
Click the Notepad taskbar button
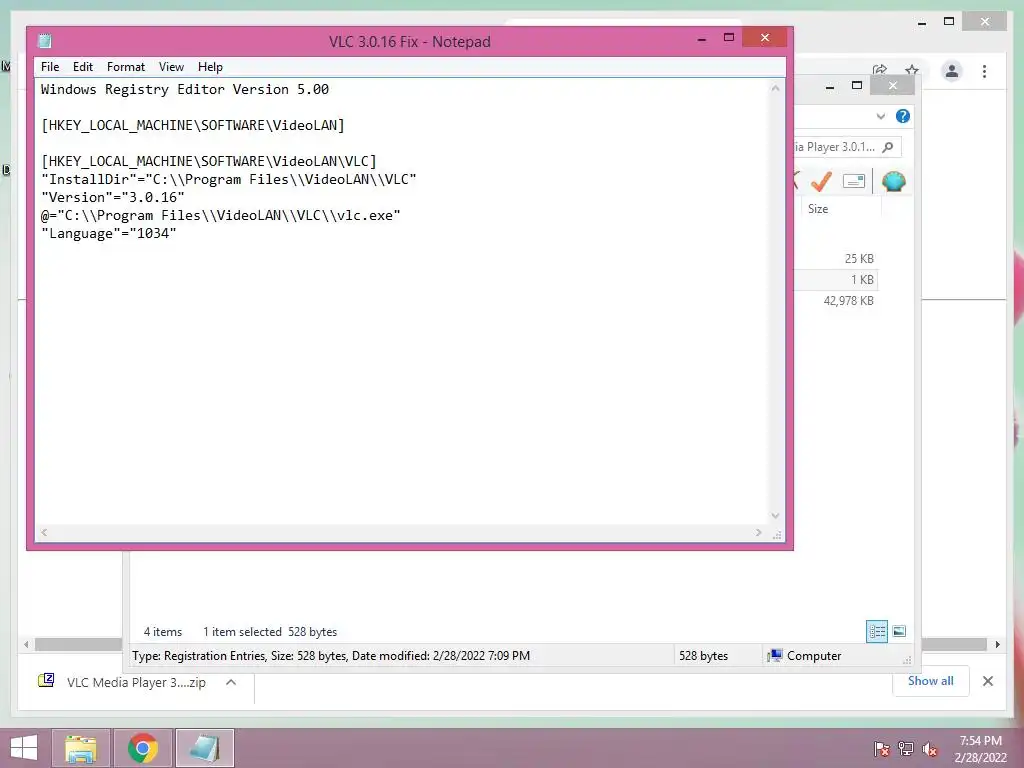point(204,748)
